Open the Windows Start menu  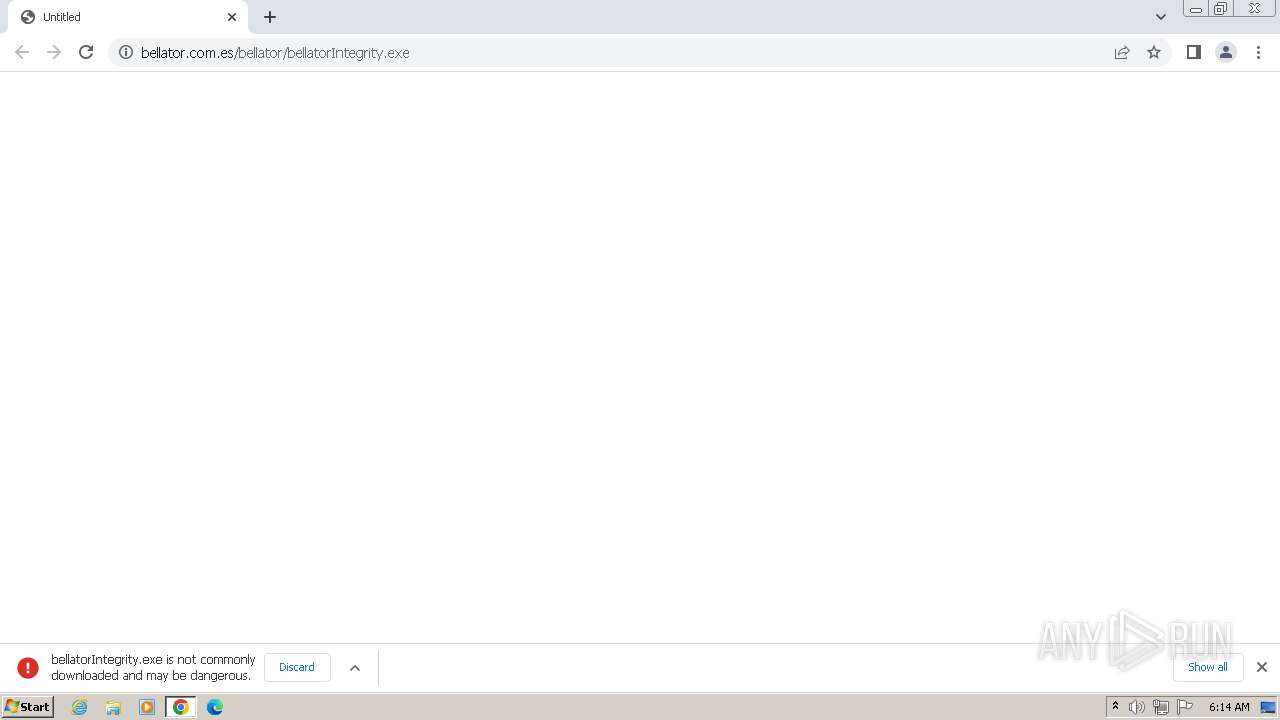coord(28,707)
